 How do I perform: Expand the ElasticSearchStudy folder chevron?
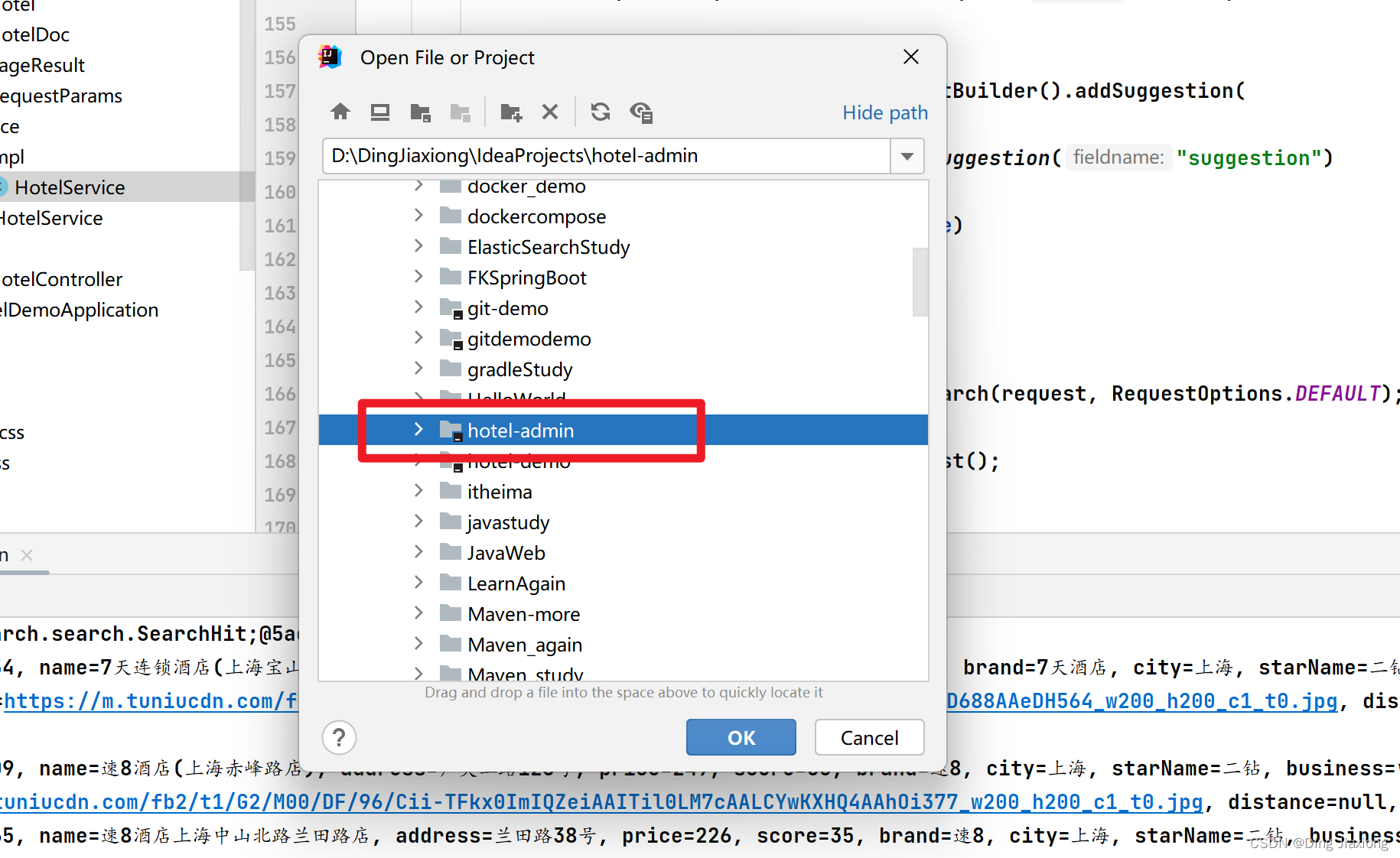point(418,246)
